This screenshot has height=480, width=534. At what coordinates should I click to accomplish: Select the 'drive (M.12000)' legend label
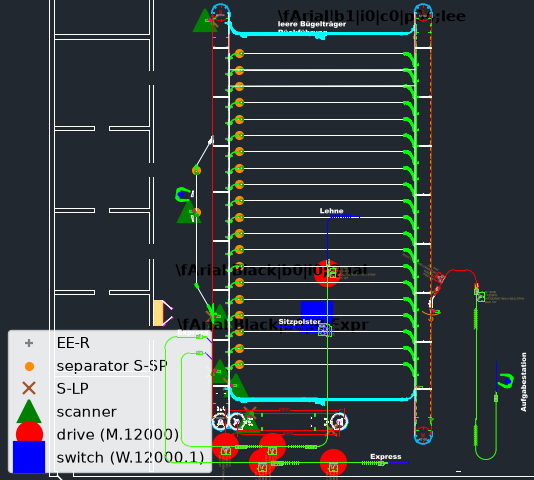(x=117, y=435)
